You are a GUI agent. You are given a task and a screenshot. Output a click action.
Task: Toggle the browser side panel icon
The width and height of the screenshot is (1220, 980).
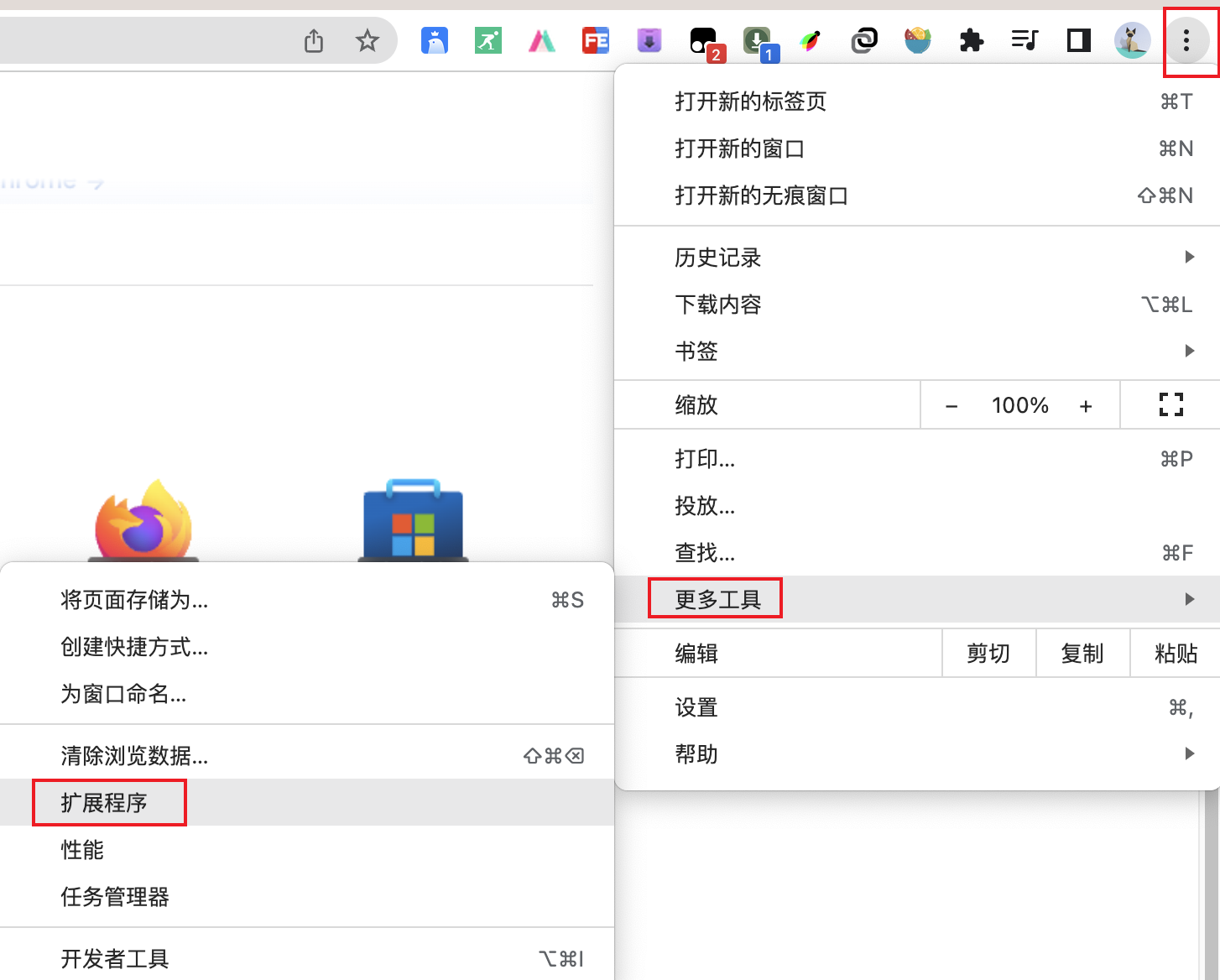[x=1079, y=40]
